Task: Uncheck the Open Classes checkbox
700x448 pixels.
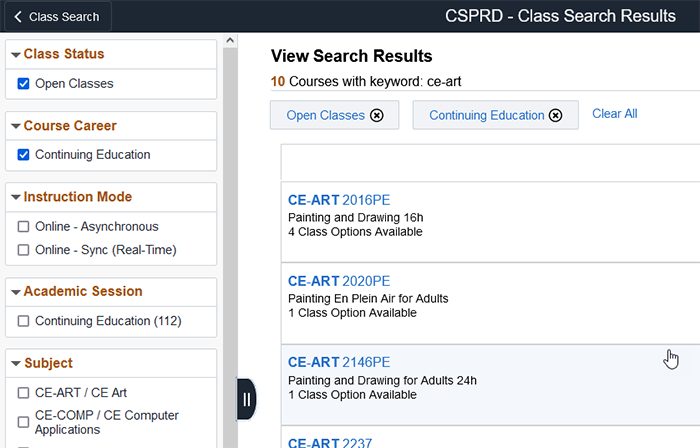Action: coord(23,83)
